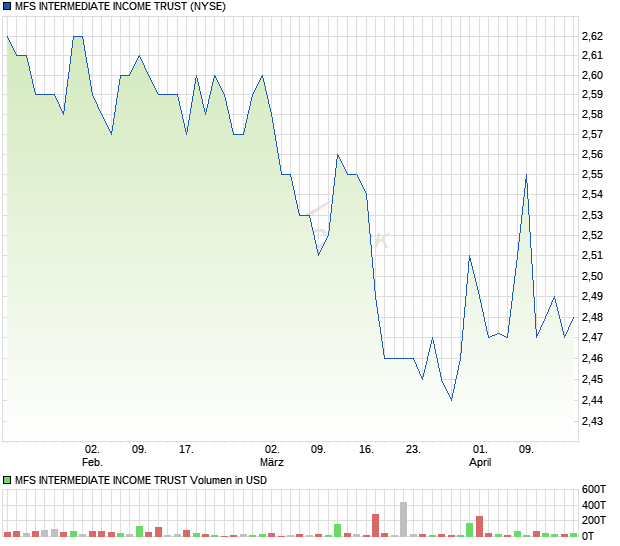Click the 2,51 price axis label
This screenshot has height=546, width=620.
pyautogui.click(x=592, y=255)
